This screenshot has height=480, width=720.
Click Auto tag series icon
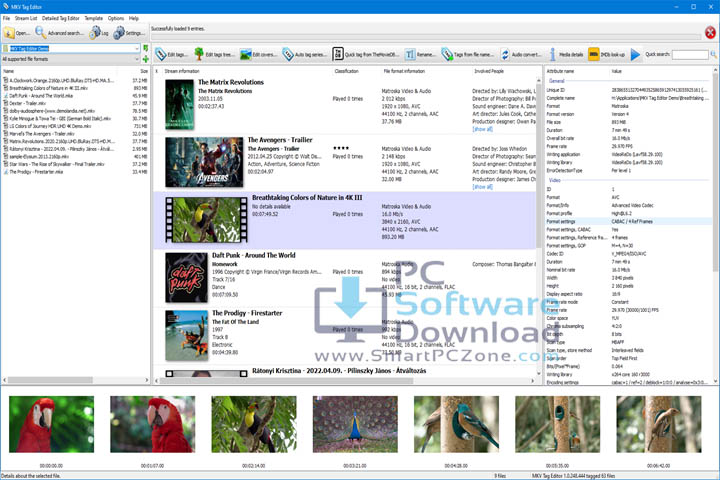[x=288, y=54]
